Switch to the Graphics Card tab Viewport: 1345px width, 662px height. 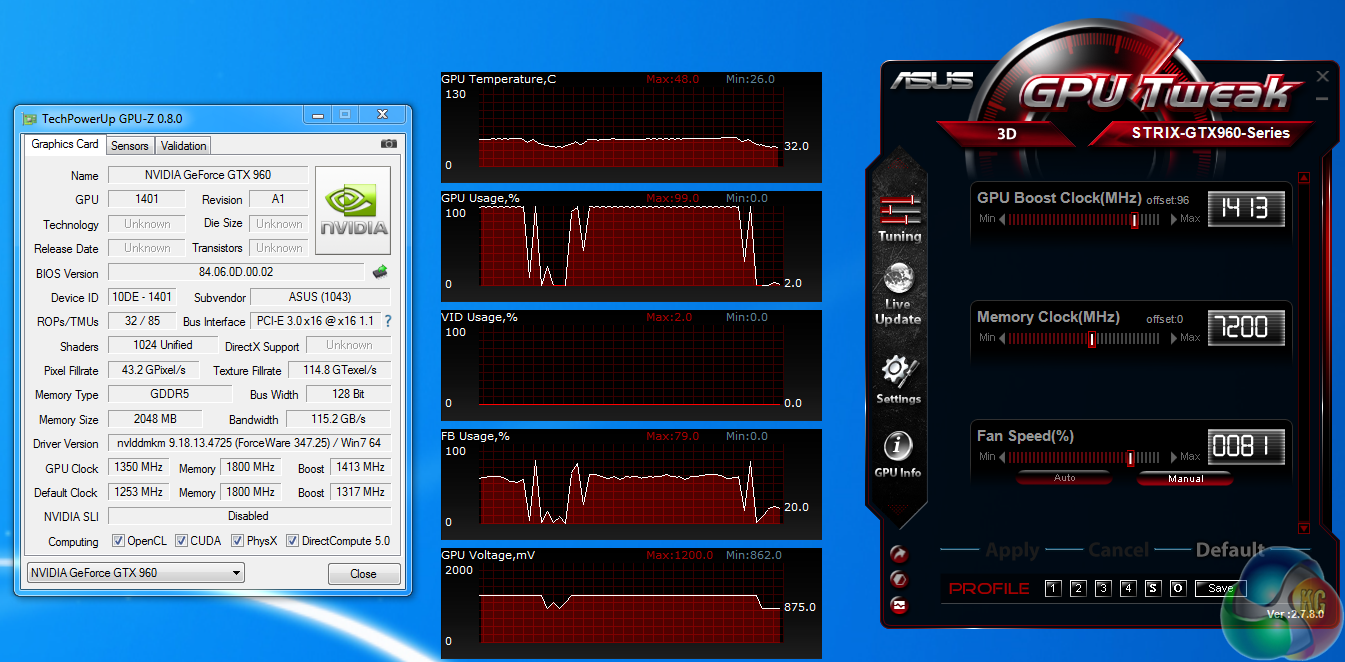coord(65,144)
